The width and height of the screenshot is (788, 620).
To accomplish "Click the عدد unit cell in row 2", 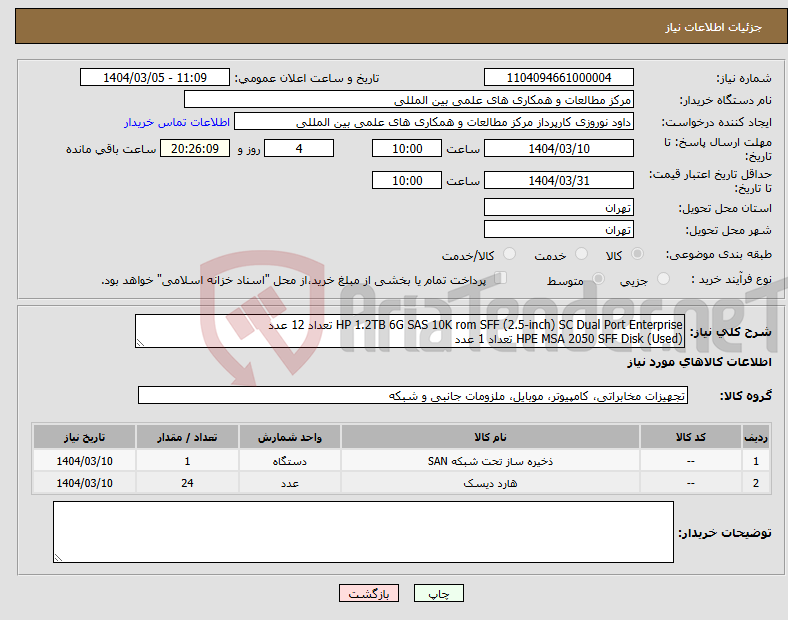I will [x=289, y=483].
